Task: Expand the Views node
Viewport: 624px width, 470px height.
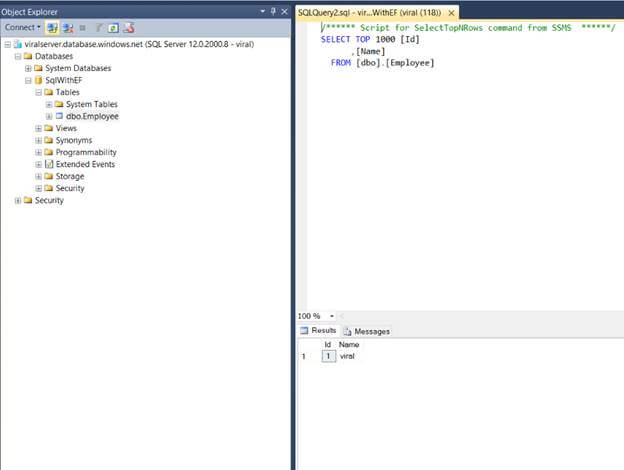Action: tap(39, 128)
